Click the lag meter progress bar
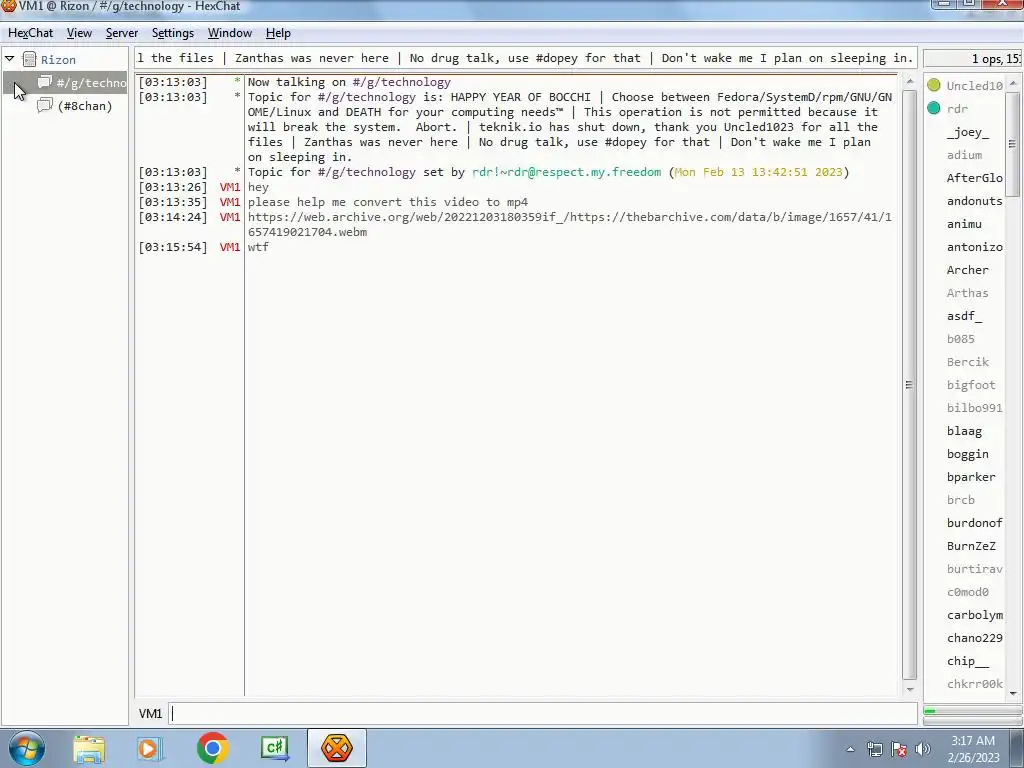 973,711
